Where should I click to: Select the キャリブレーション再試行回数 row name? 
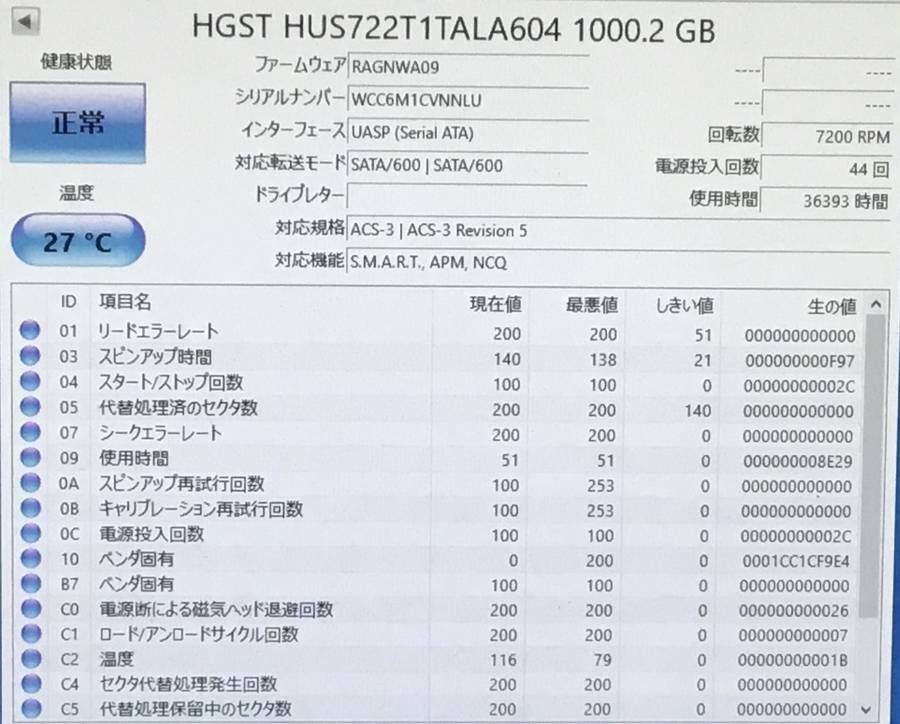tap(200, 508)
